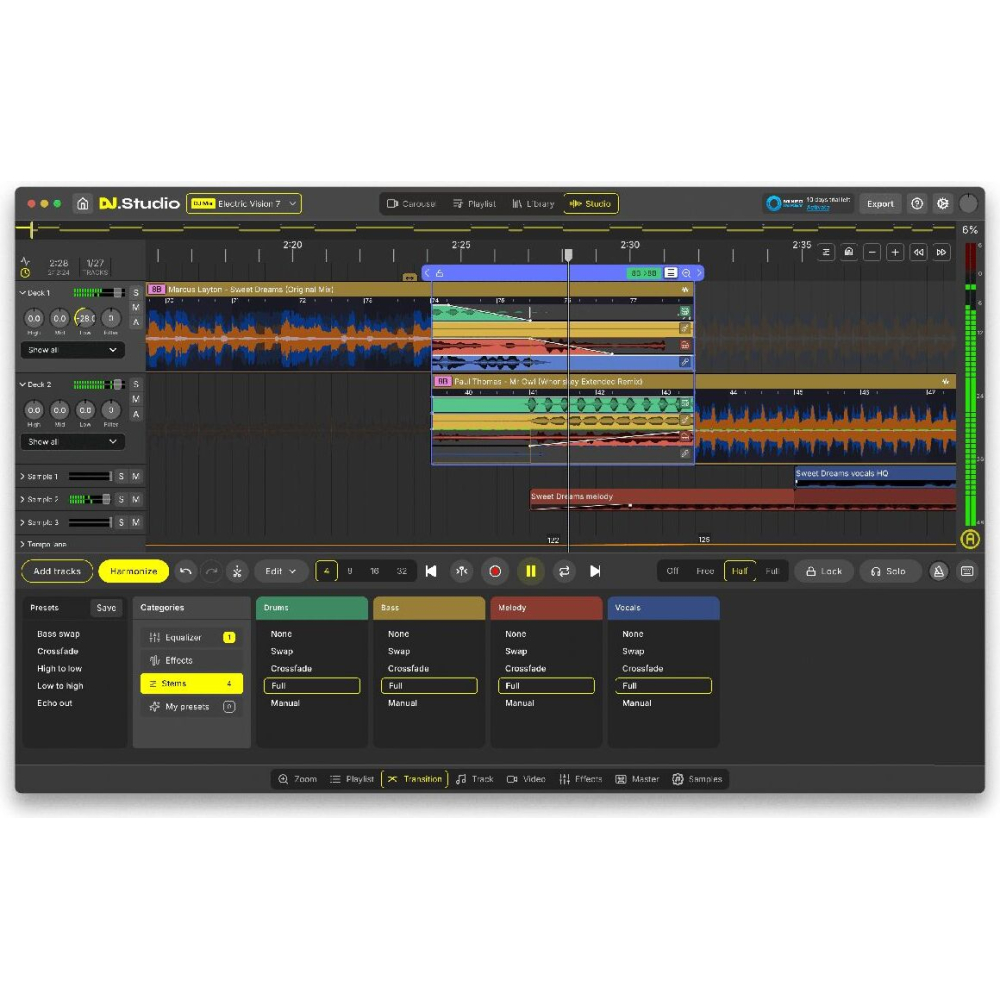Toggle Lock mode in the transport area
The height and width of the screenshot is (1000, 1000).
click(824, 571)
